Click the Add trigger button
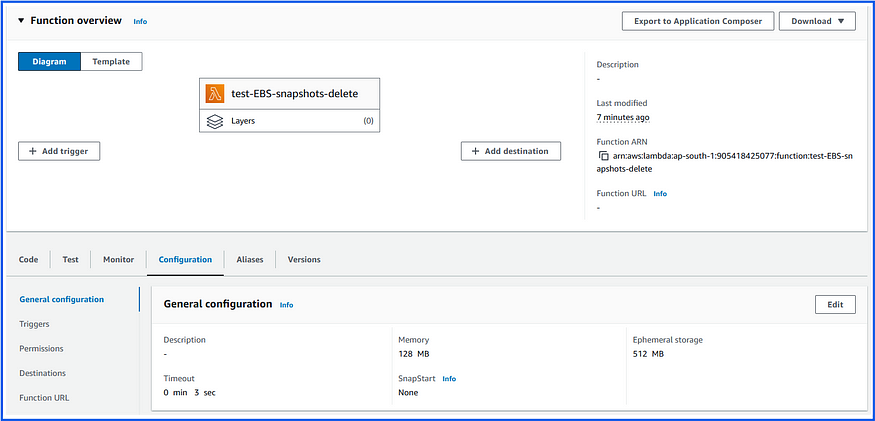875x421 pixels. point(59,151)
